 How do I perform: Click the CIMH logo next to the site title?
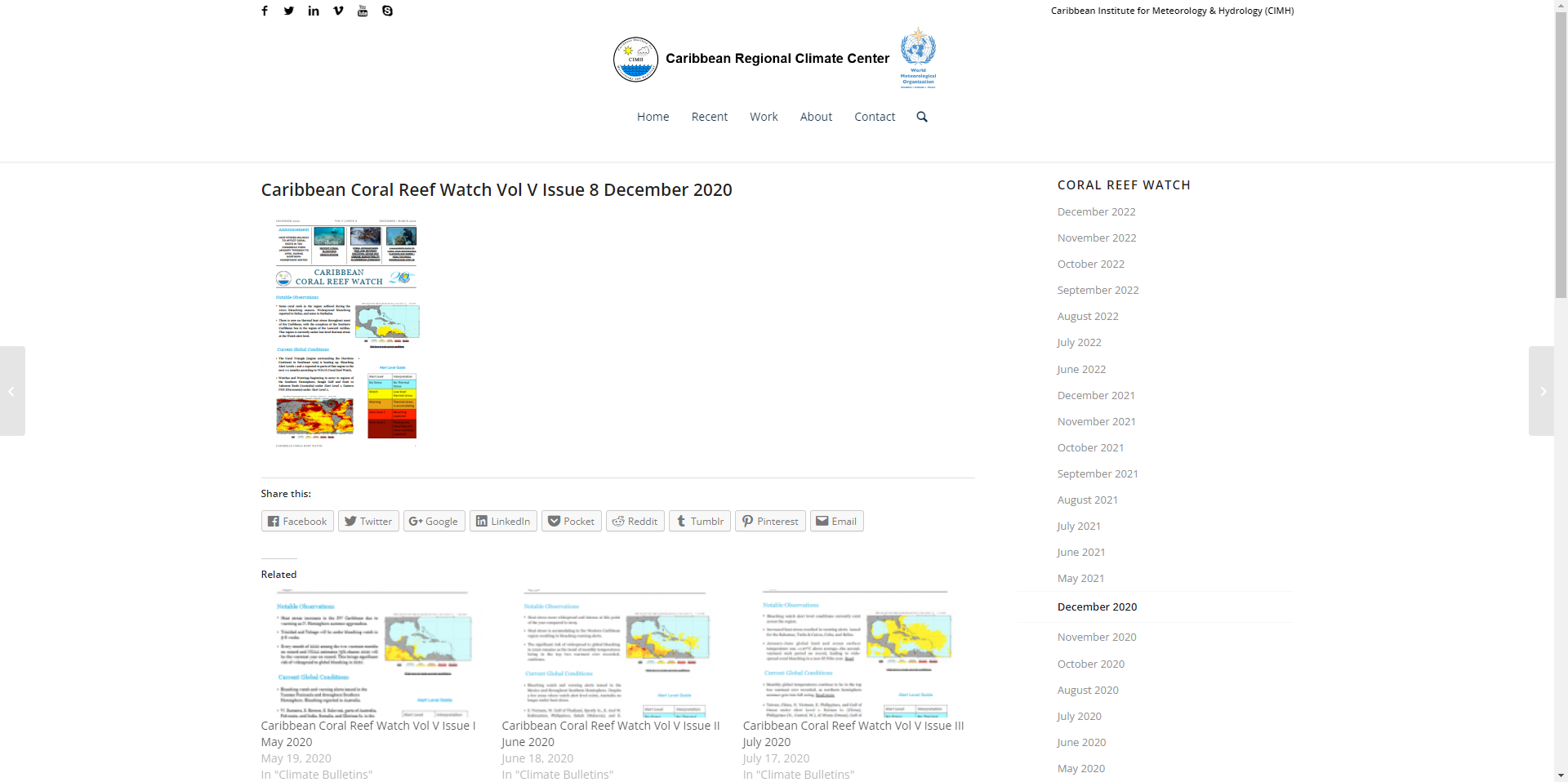pyautogui.click(x=635, y=58)
